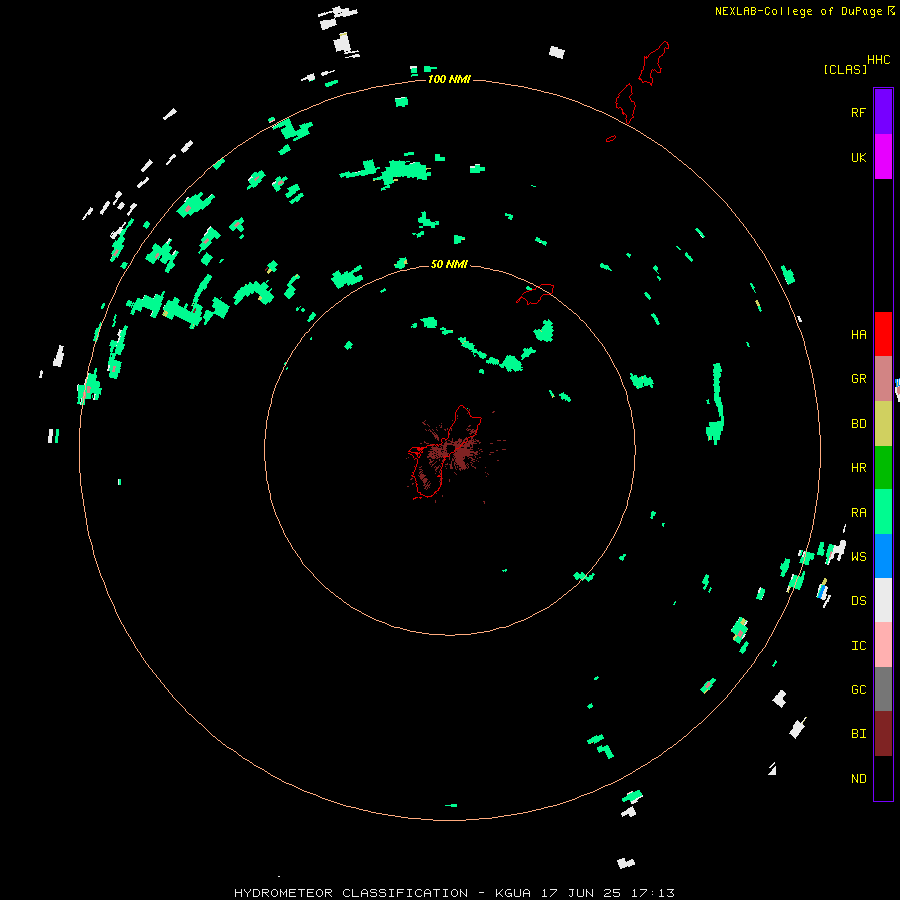Click the UK magenta legend swatch
The width and height of the screenshot is (900, 900).
[883, 157]
